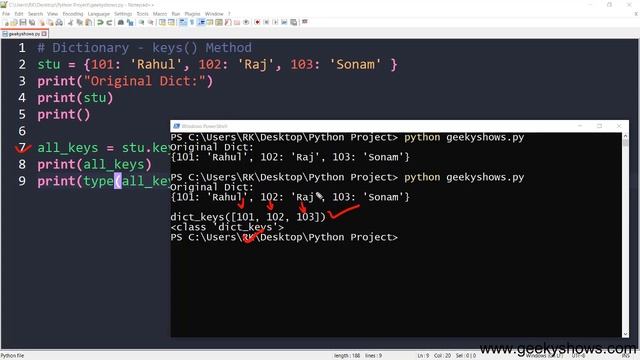Open the Run menu
The image size is (640, 360).
[176, 14]
